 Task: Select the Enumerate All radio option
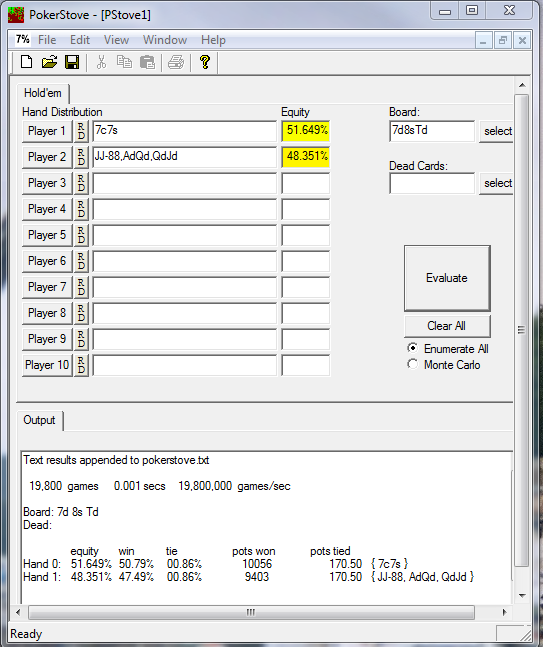point(448,349)
